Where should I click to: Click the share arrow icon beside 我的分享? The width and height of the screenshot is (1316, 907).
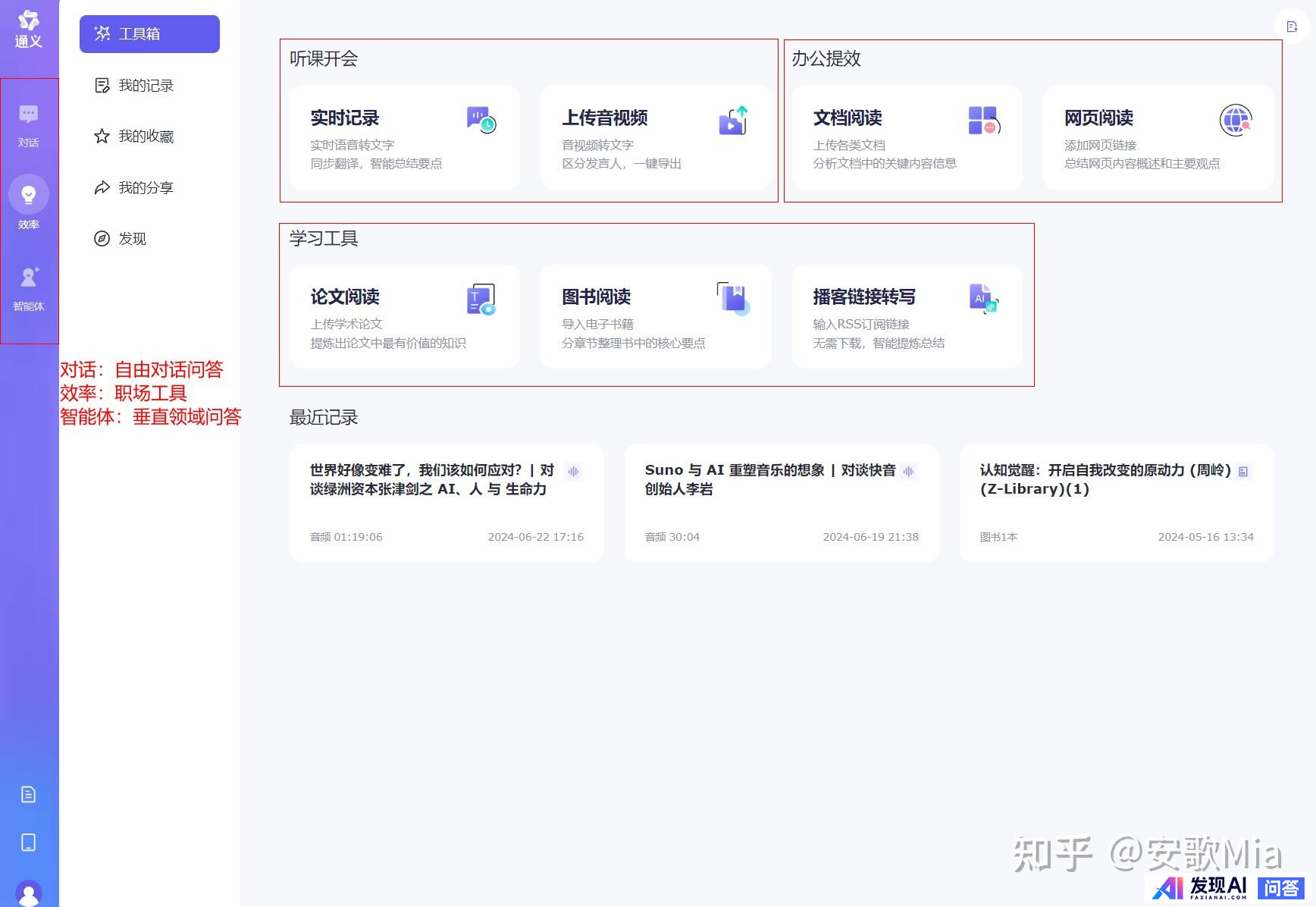pos(102,187)
